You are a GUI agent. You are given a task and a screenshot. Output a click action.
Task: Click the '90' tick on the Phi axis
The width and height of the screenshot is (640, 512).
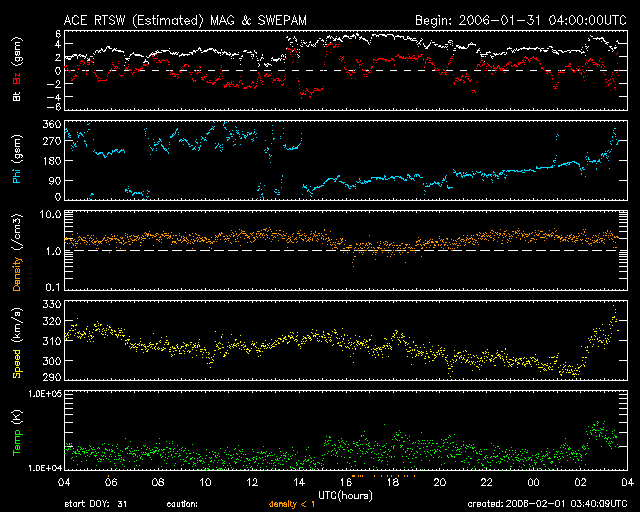coord(56,180)
